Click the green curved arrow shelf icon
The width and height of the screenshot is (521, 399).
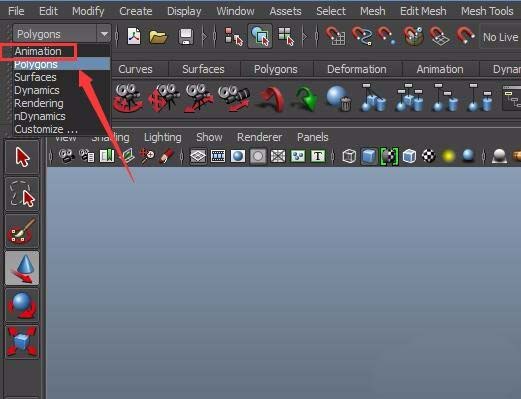coord(305,98)
